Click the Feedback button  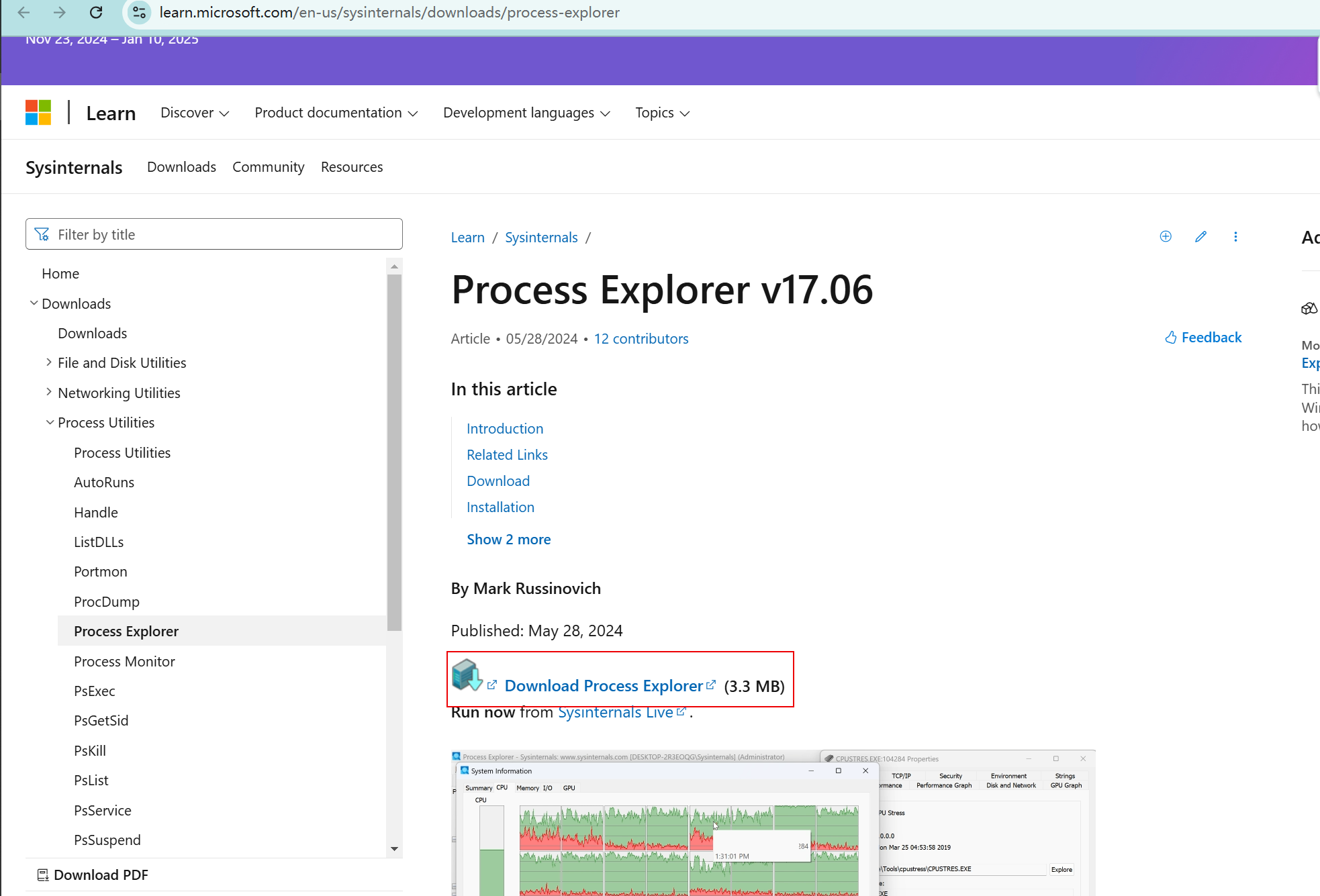(x=1203, y=338)
